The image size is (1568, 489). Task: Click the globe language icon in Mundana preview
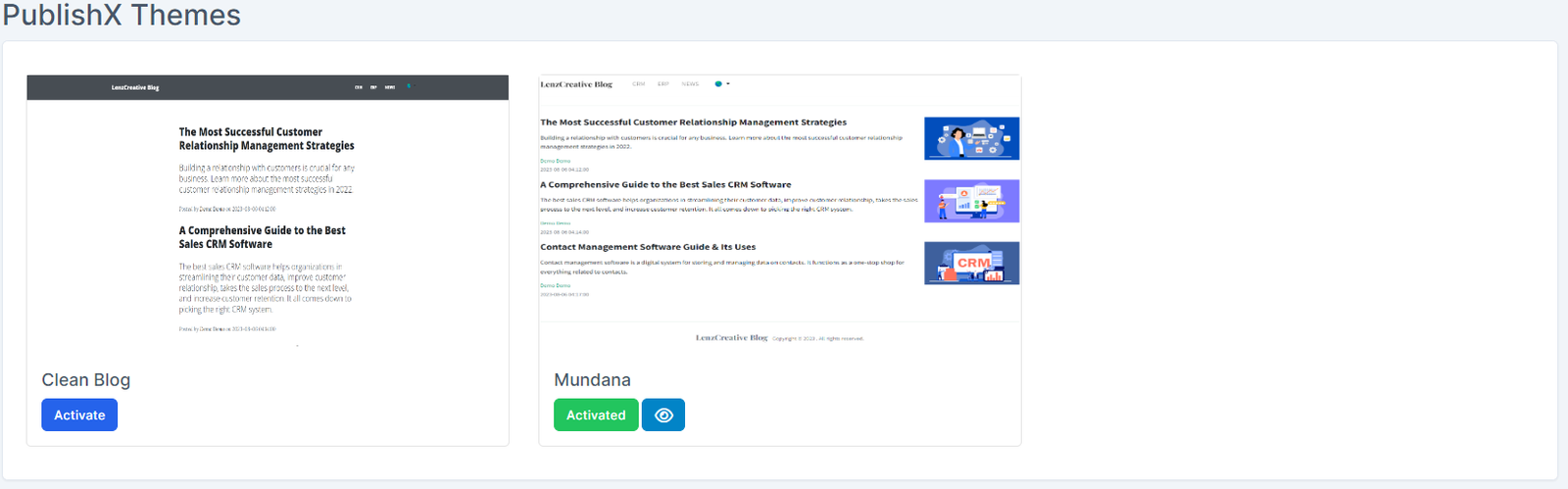[x=718, y=84]
